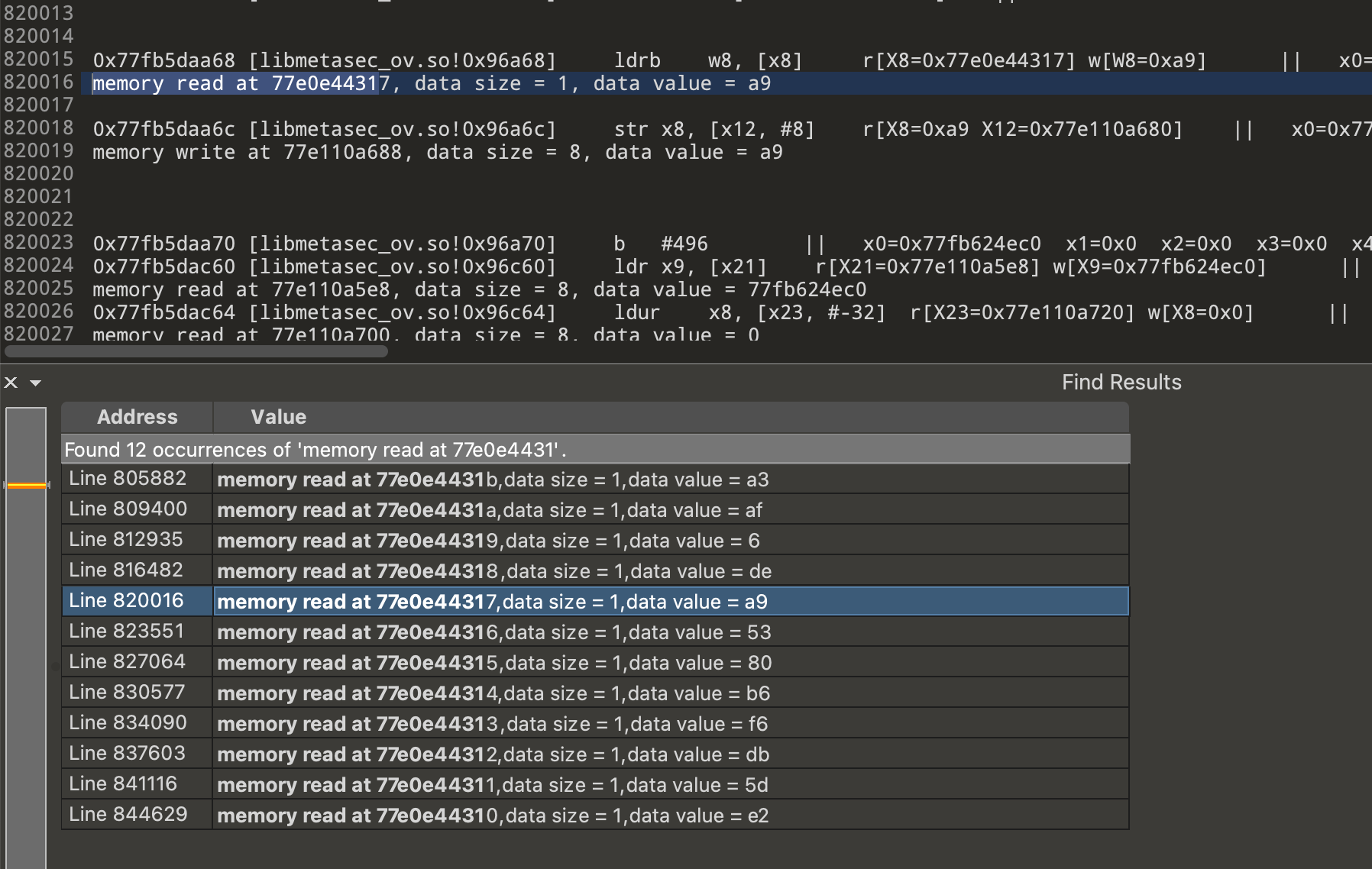The width and height of the screenshot is (1372, 869).
Task: Select the result with data value 80
Action: tap(493, 663)
